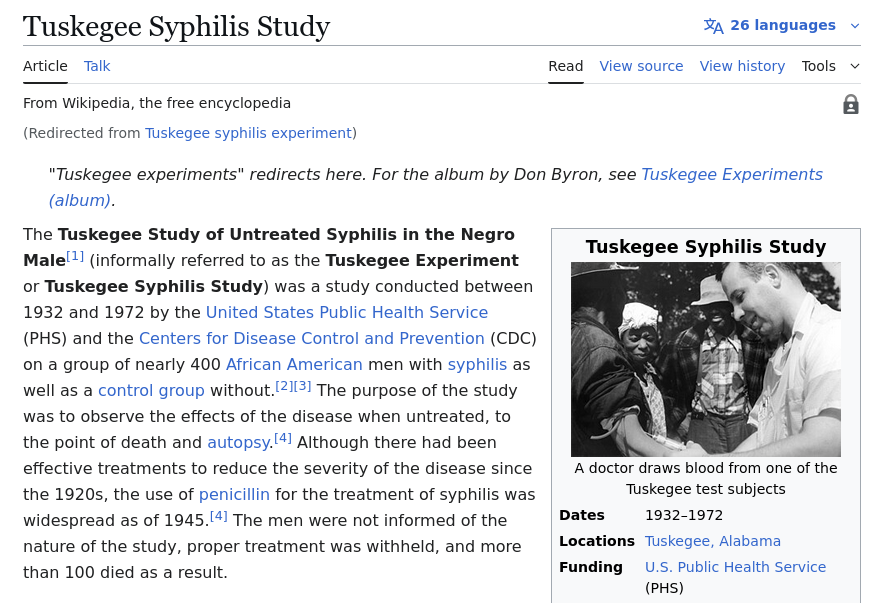The width and height of the screenshot is (885, 603).
Task: Click the infobox heading Tuskegee Syphilis Study
Action: (x=706, y=247)
